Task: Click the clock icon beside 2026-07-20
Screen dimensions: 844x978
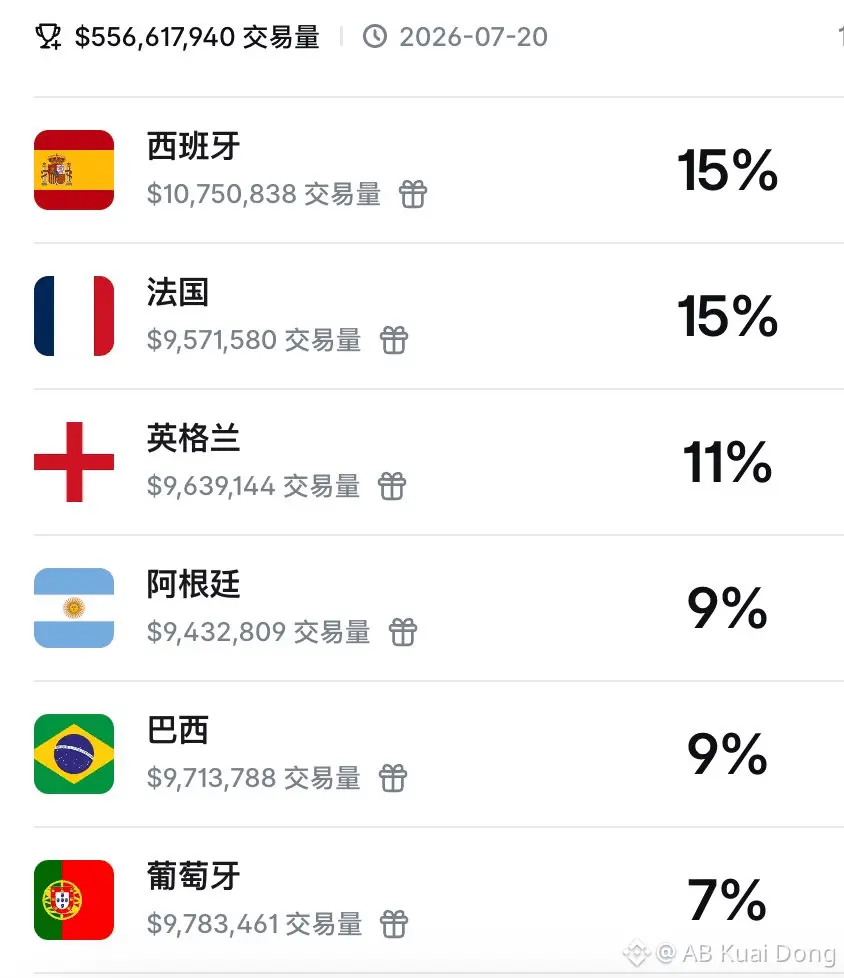Action: (x=374, y=38)
